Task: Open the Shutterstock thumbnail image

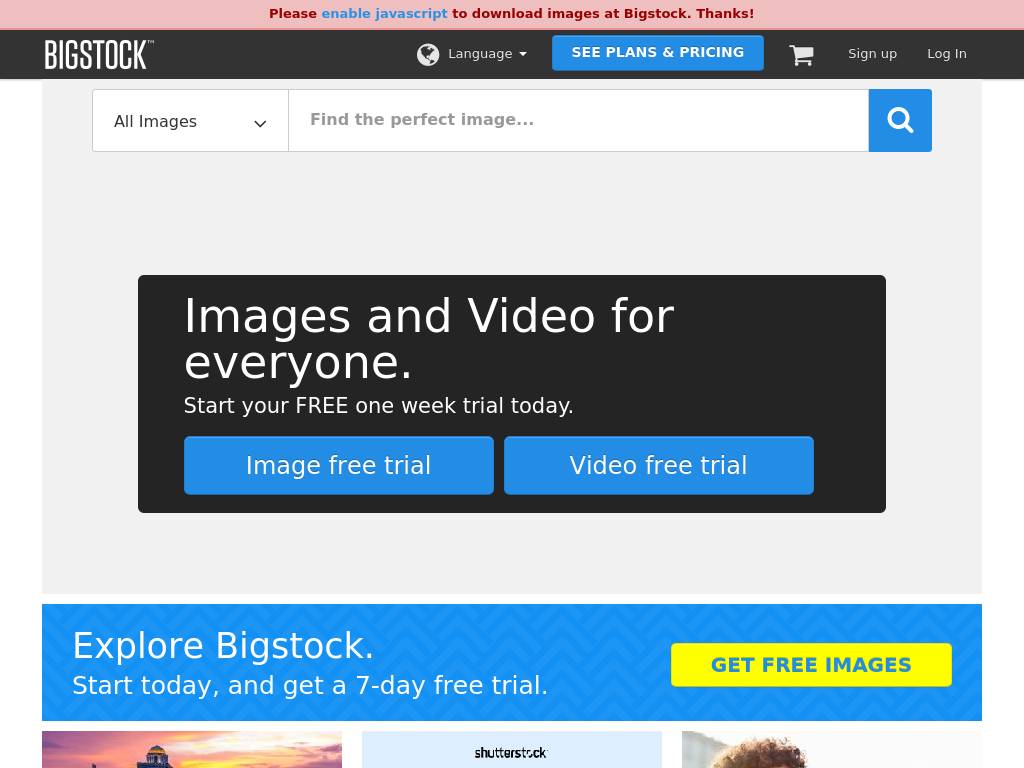Action: pos(512,750)
